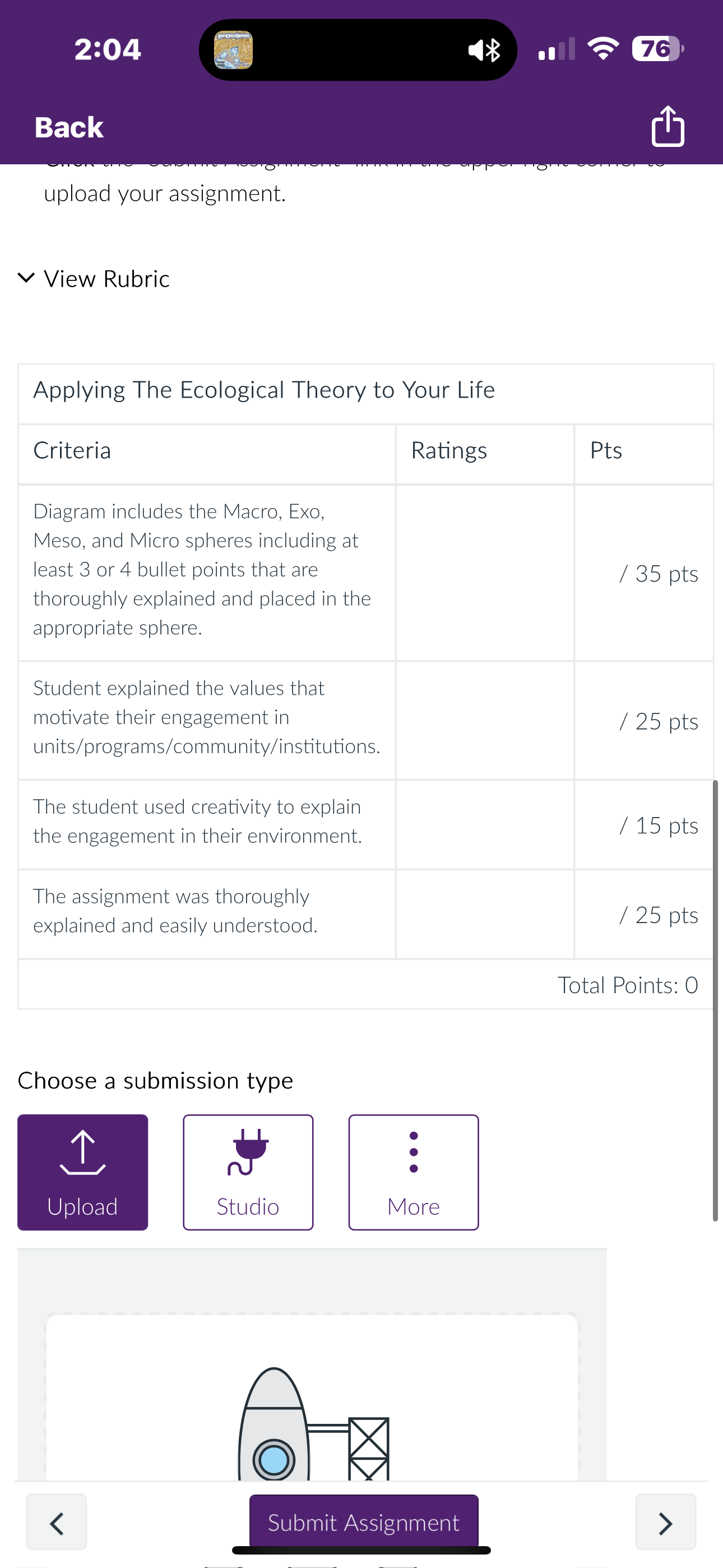The width and height of the screenshot is (723, 1568).
Task: Select the Diagram criteria ratings cell
Action: coord(485,573)
